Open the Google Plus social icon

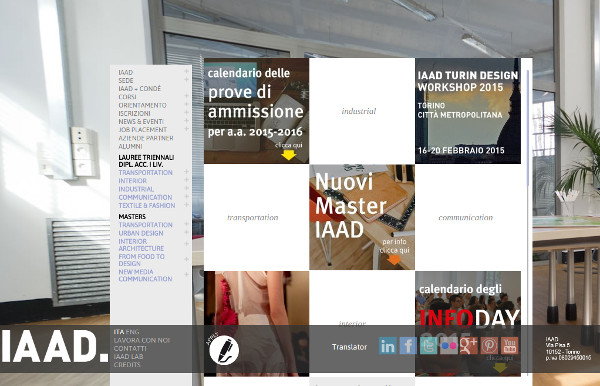(x=469, y=346)
